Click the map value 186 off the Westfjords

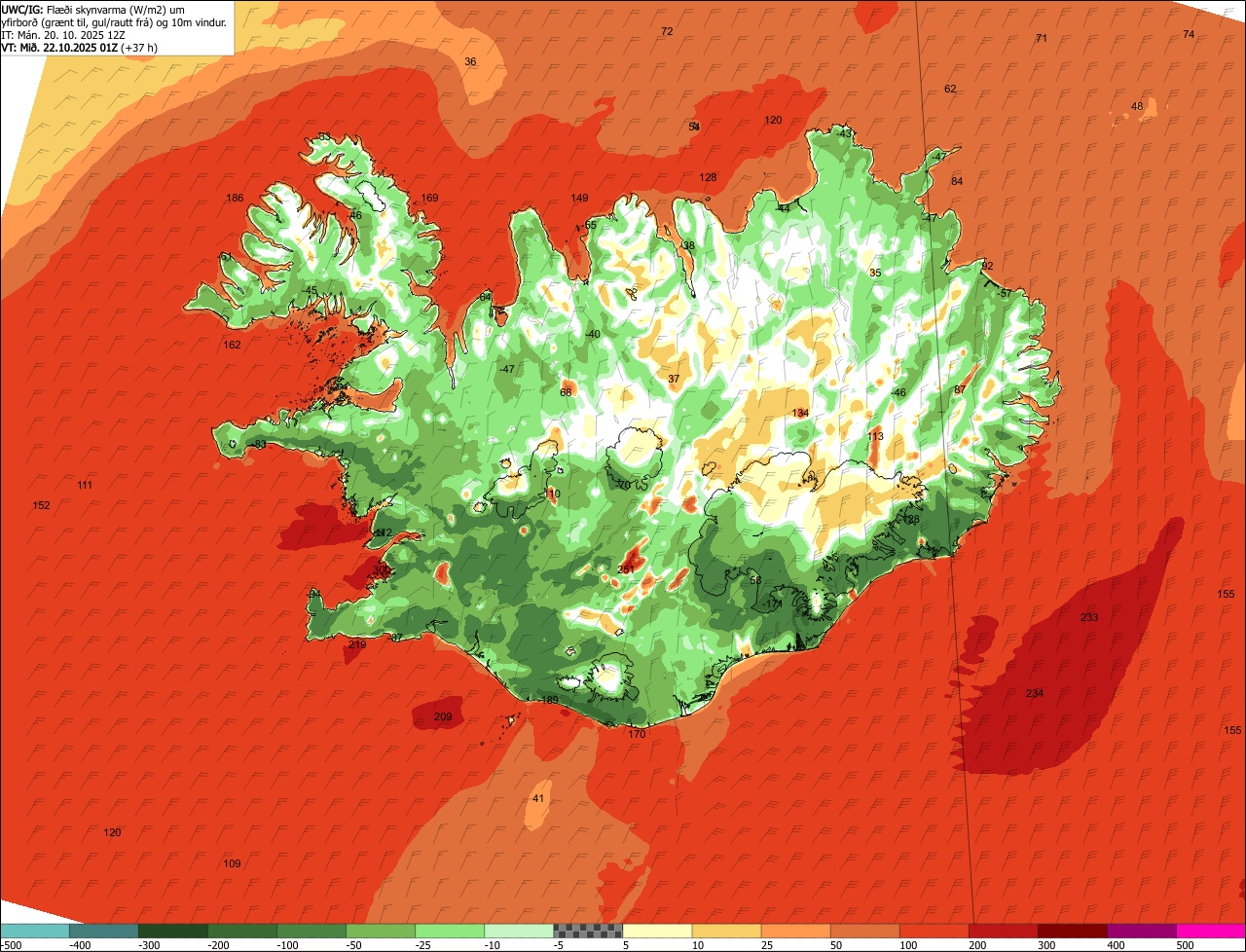pyautogui.click(x=235, y=199)
